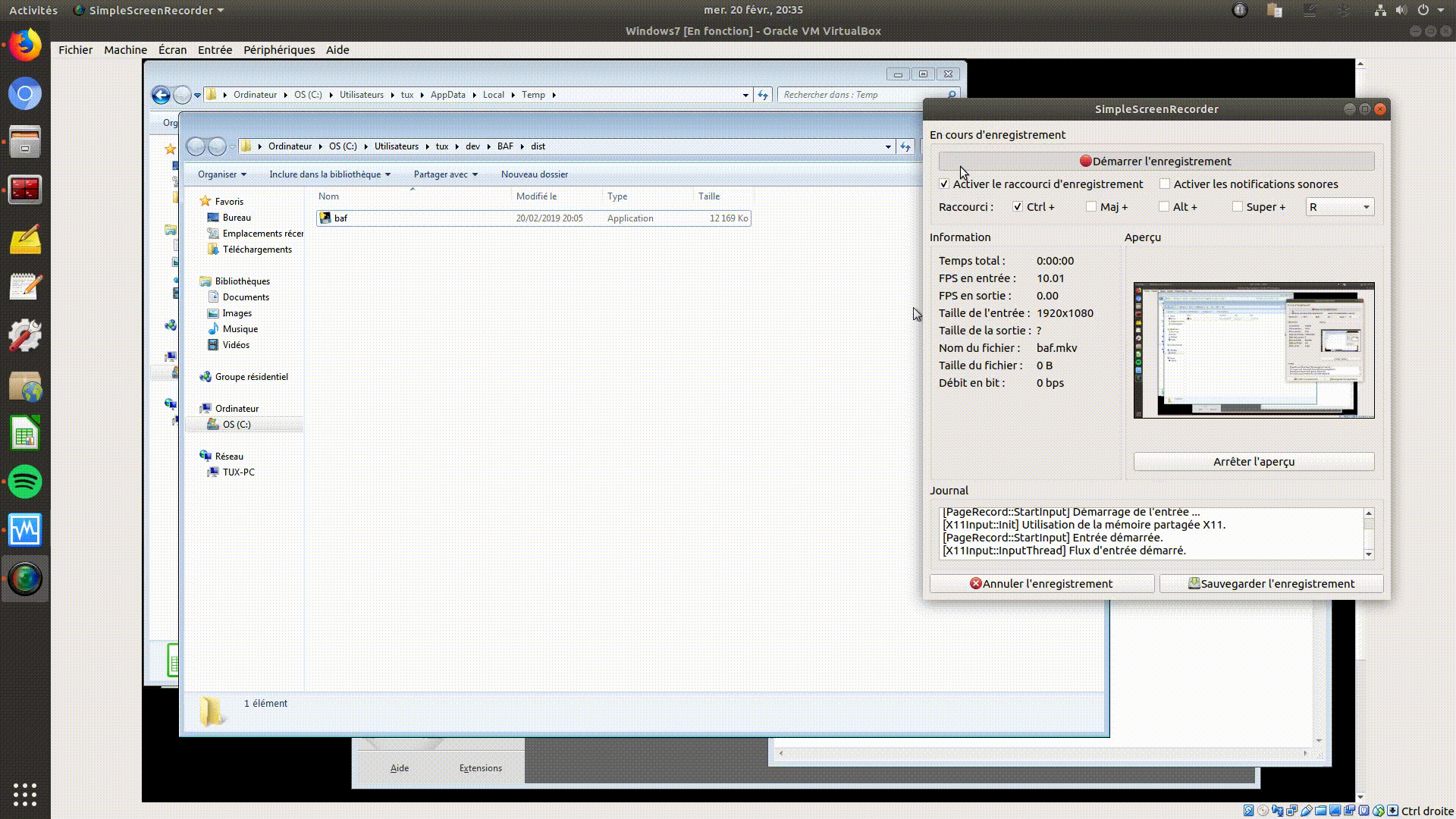
Task: Enable Activer les notifications sonores
Action: click(x=1165, y=184)
